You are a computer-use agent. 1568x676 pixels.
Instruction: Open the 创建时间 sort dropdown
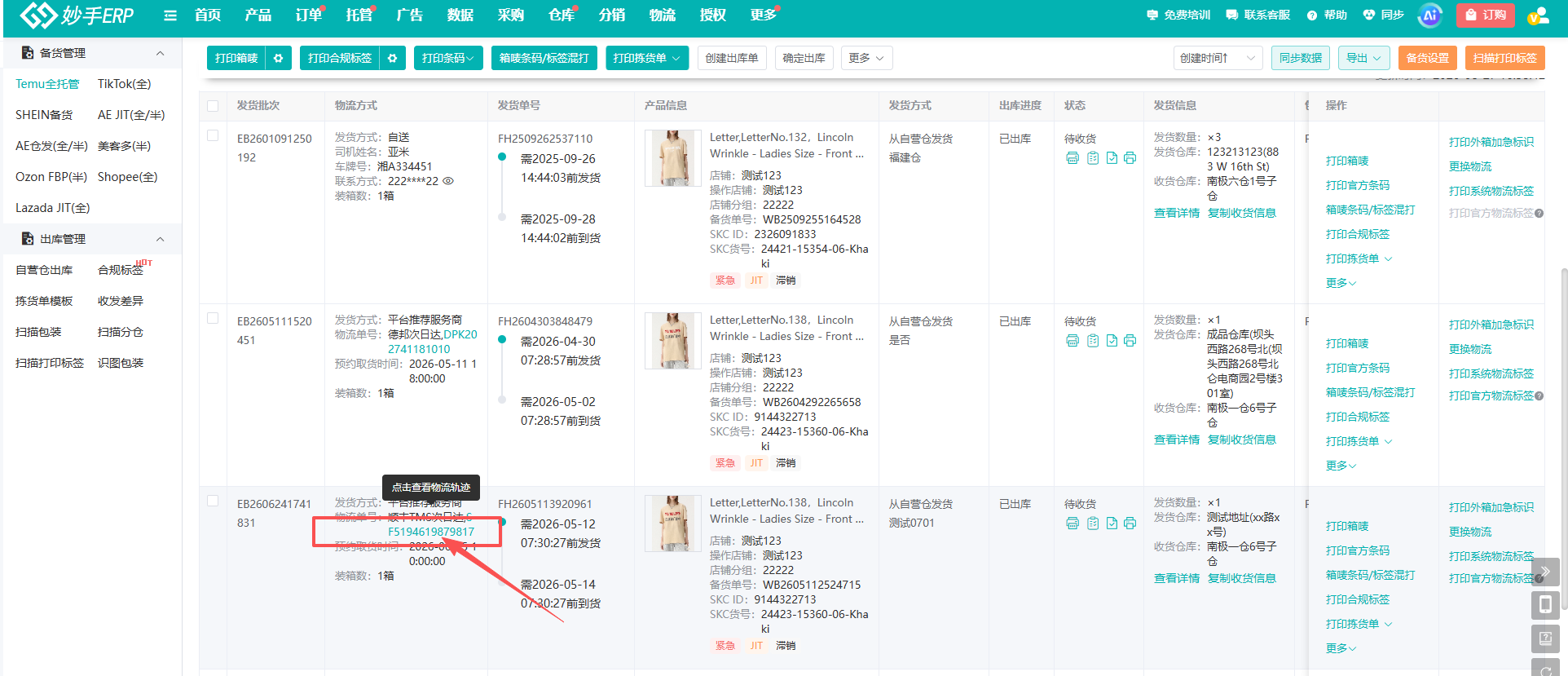point(1218,58)
